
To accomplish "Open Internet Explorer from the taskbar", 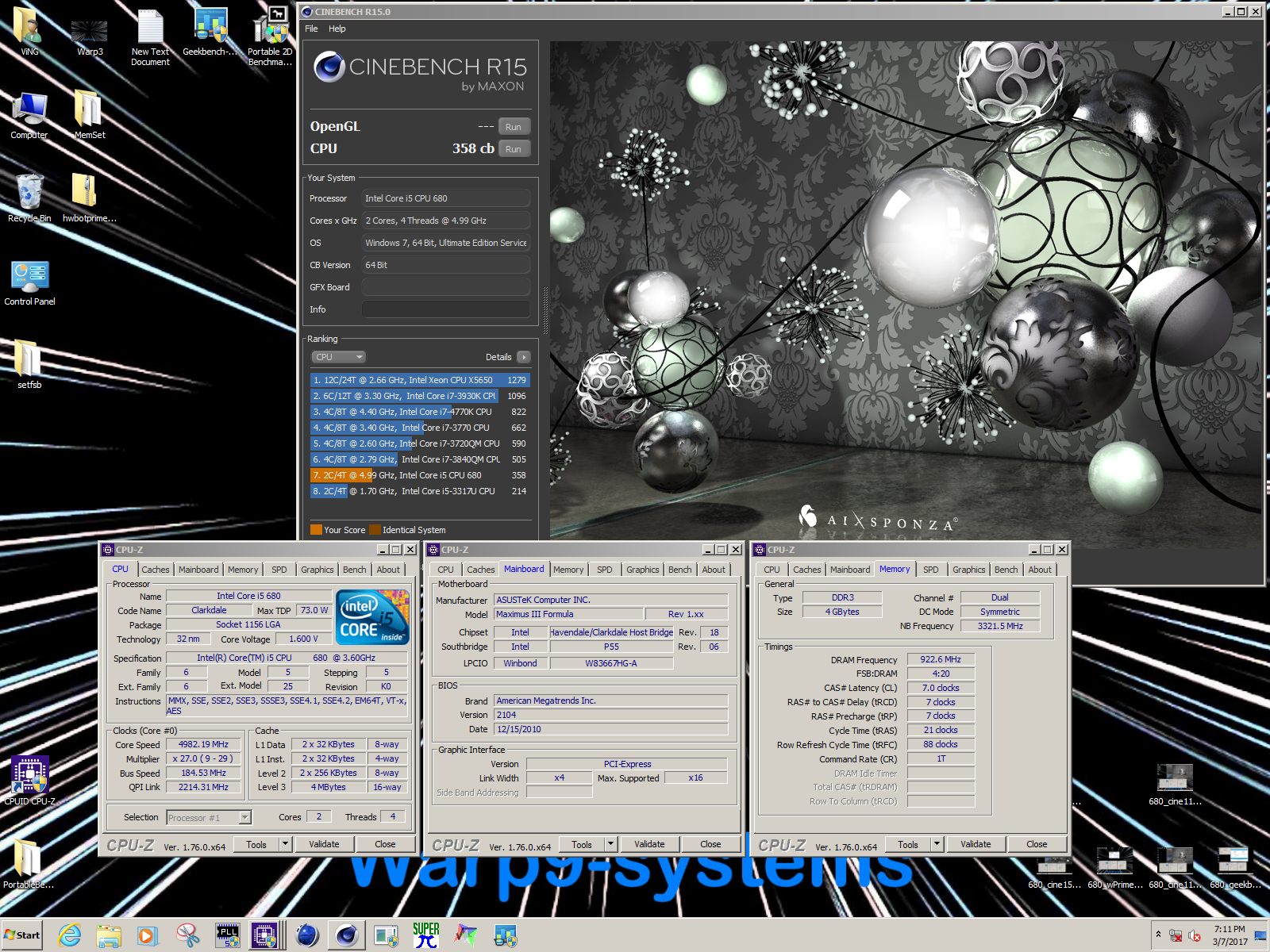I will [x=70, y=935].
